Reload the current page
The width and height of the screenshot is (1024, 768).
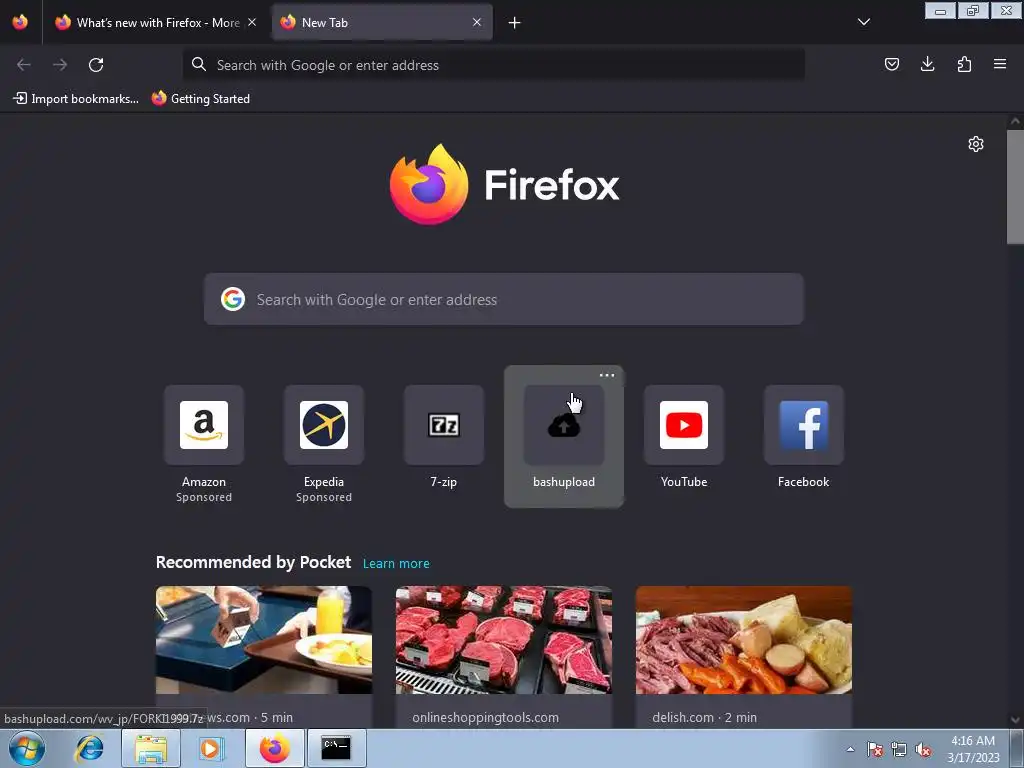pyautogui.click(x=96, y=65)
